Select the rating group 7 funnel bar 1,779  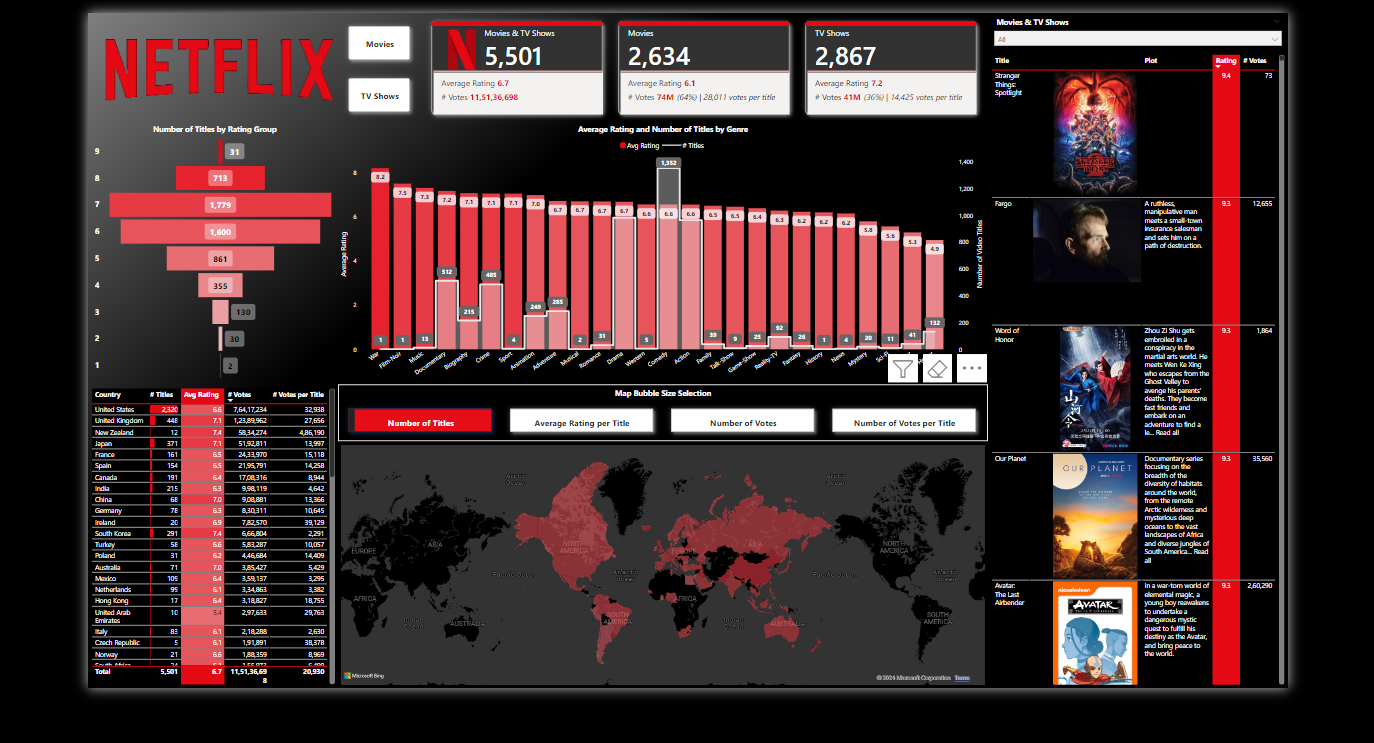[x=220, y=205]
